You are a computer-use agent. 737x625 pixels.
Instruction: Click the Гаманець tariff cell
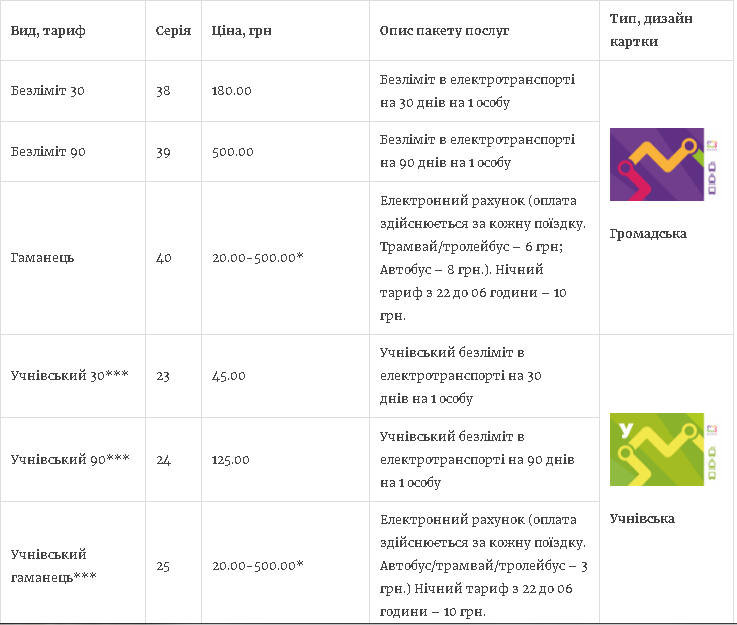[x=43, y=258]
